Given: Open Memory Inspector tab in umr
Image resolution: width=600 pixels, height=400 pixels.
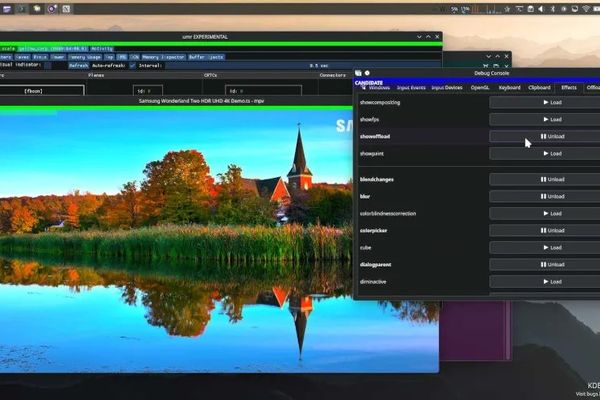Looking at the screenshot, I should (x=163, y=57).
